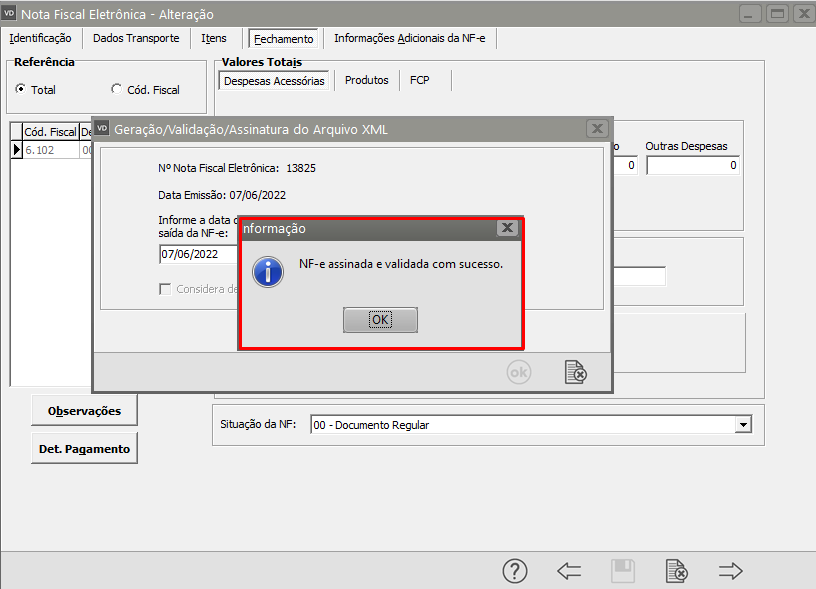Click the floppy disk save icon
816x589 pixels.
point(623,571)
